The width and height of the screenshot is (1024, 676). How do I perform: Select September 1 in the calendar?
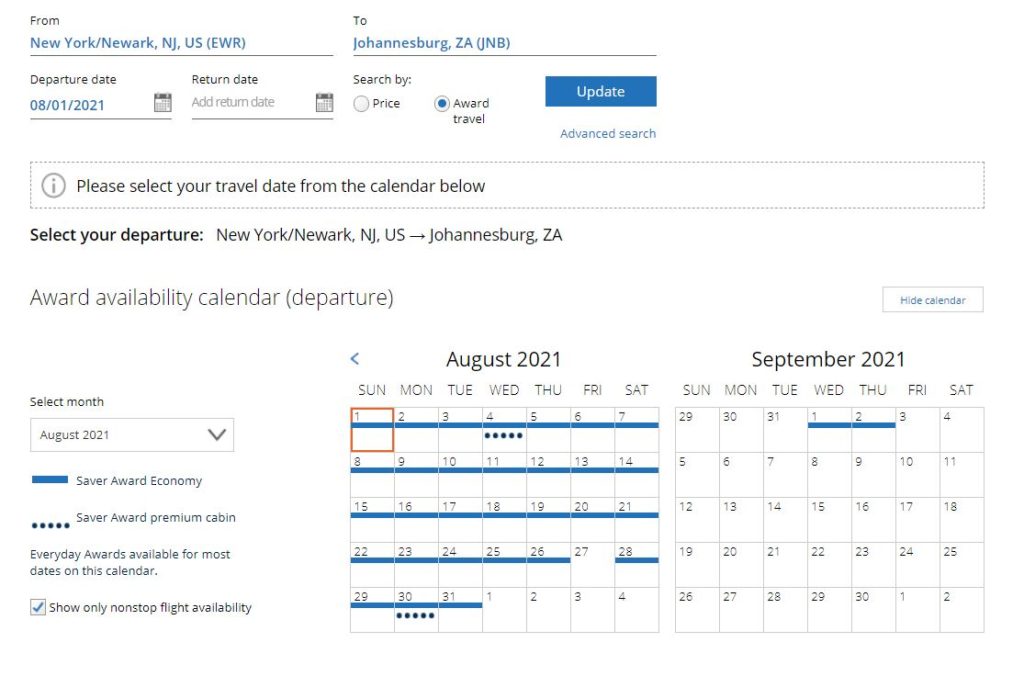coord(829,429)
